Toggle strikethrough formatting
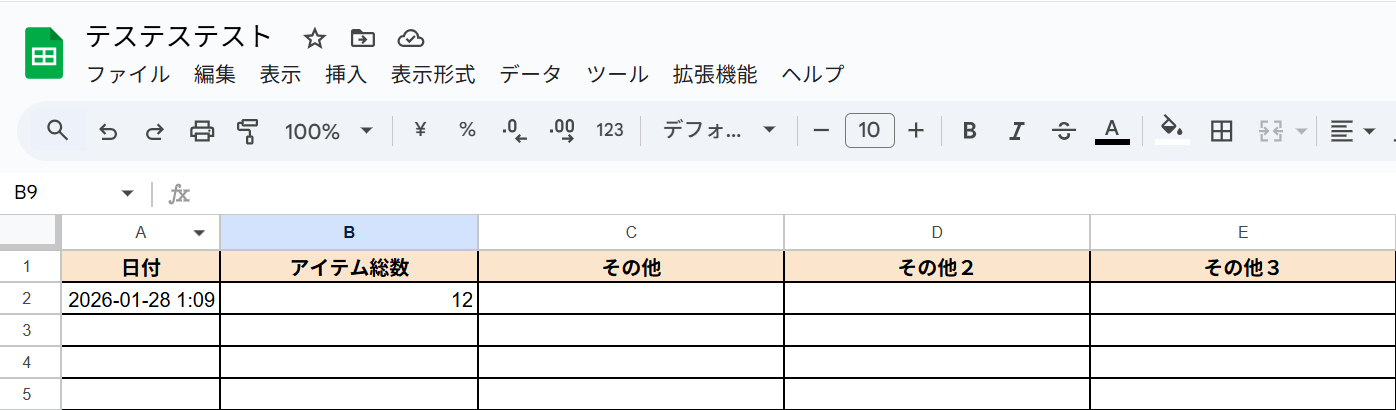1396x410 pixels. (x=1064, y=131)
